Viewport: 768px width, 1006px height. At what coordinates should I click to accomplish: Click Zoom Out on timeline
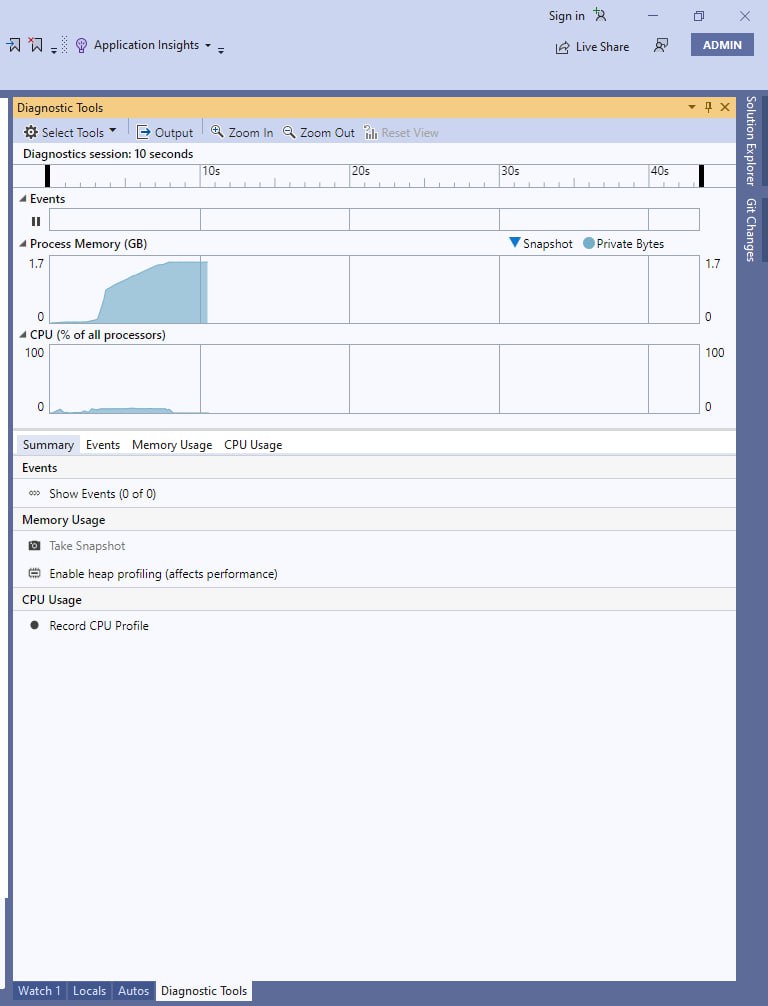(x=319, y=132)
